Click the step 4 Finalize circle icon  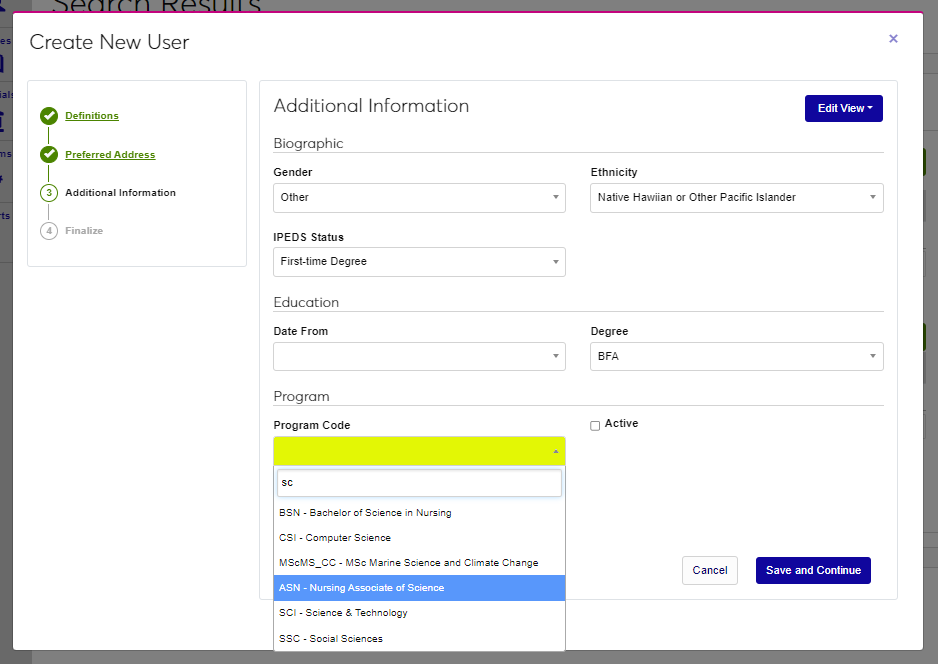pyautogui.click(x=49, y=231)
